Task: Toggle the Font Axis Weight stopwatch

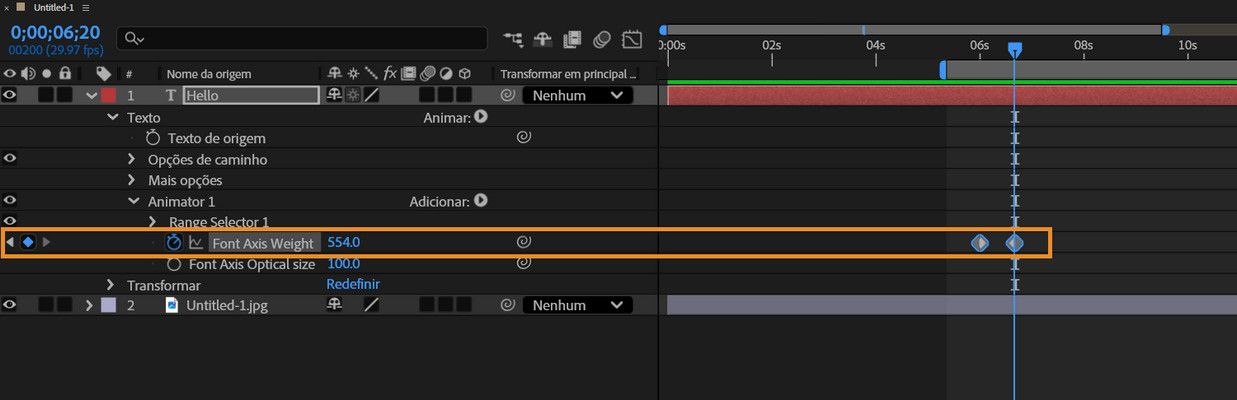Action: [174, 243]
